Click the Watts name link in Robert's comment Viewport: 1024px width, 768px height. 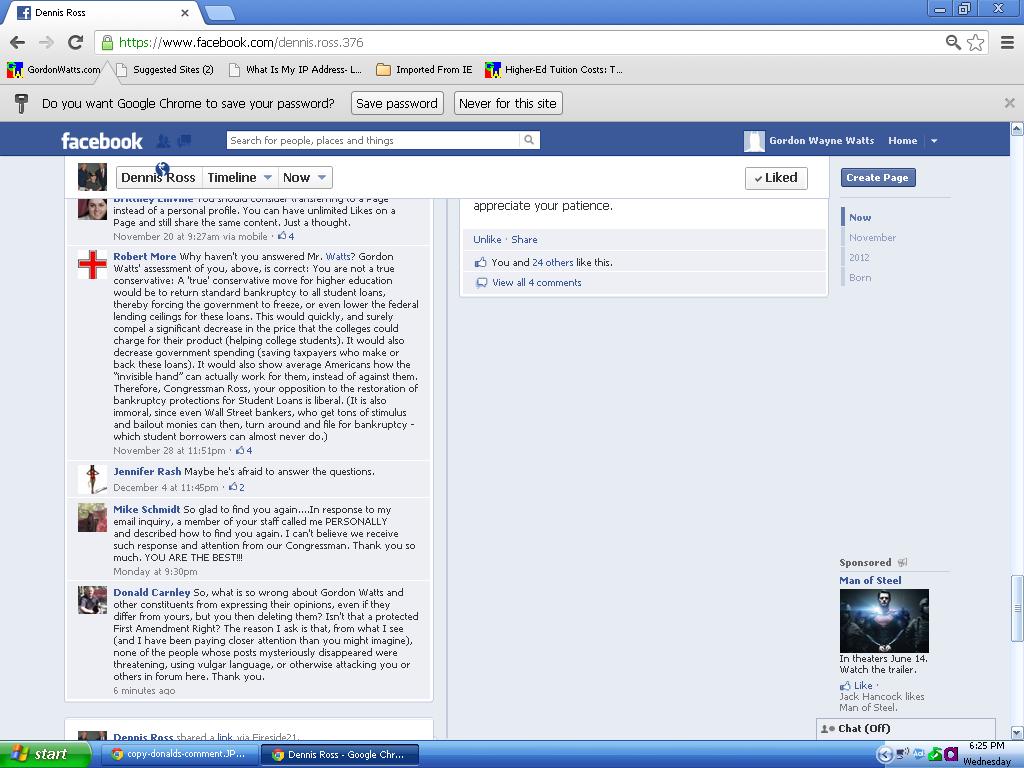338,257
